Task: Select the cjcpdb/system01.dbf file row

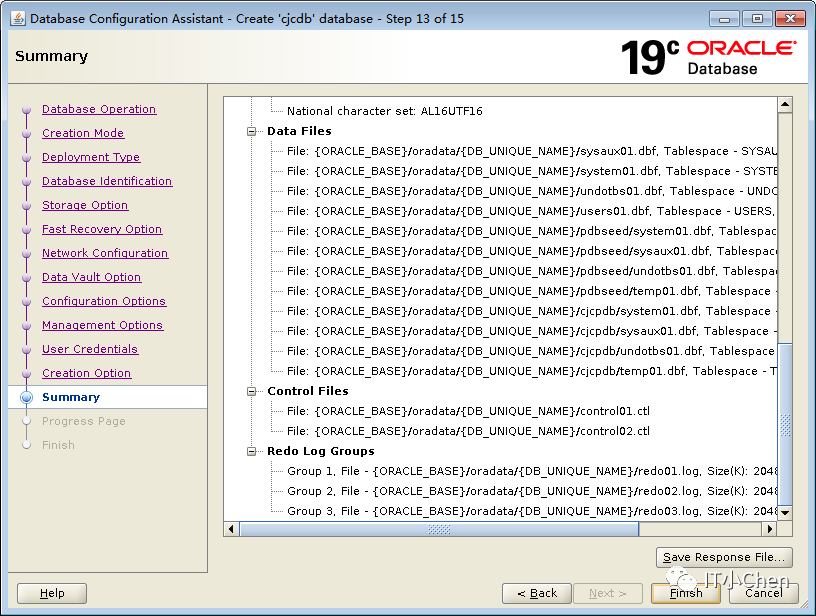Action: pyautogui.click(x=531, y=311)
